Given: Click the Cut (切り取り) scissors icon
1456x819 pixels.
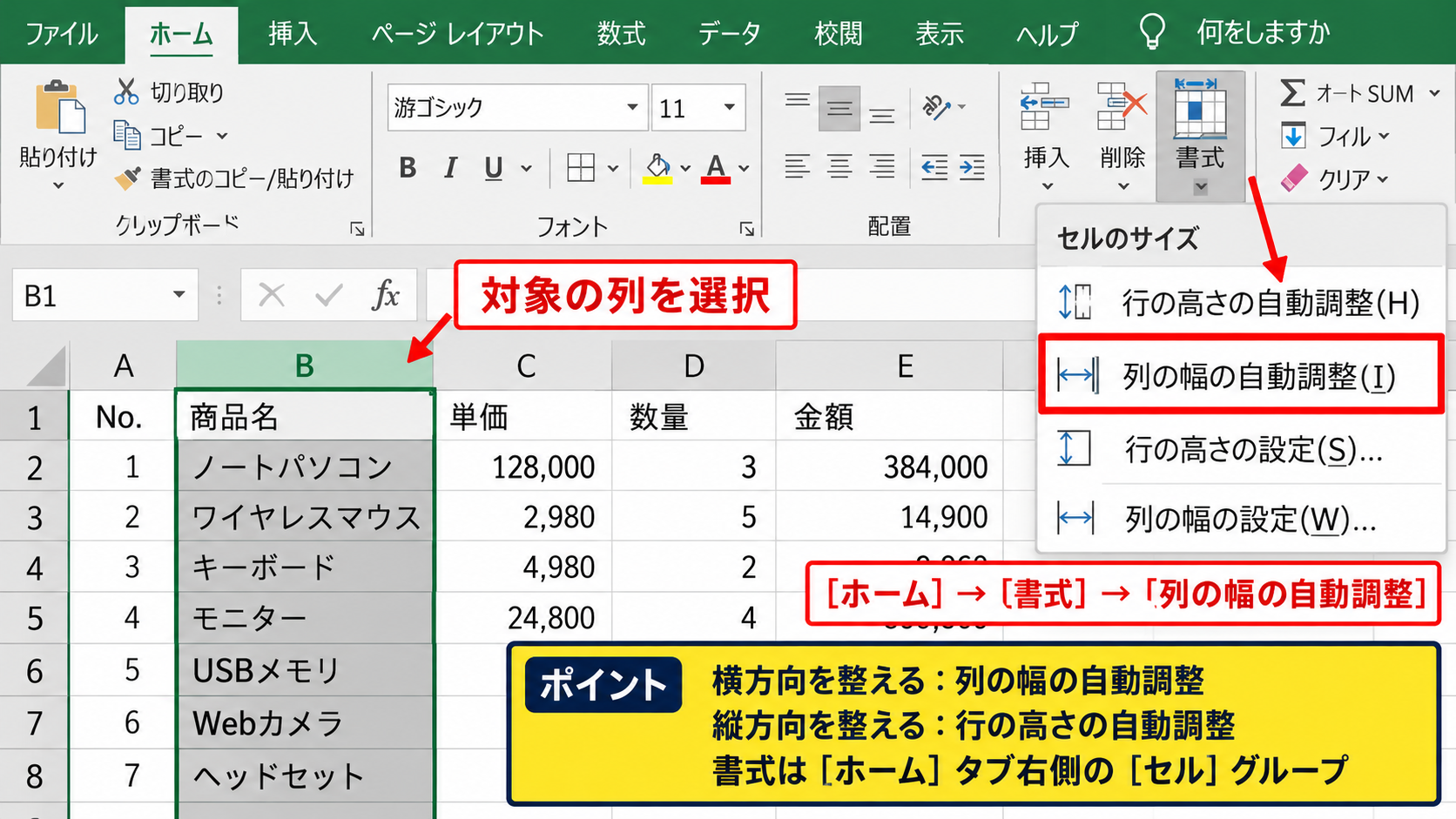Looking at the screenshot, I should tap(126, 91).
